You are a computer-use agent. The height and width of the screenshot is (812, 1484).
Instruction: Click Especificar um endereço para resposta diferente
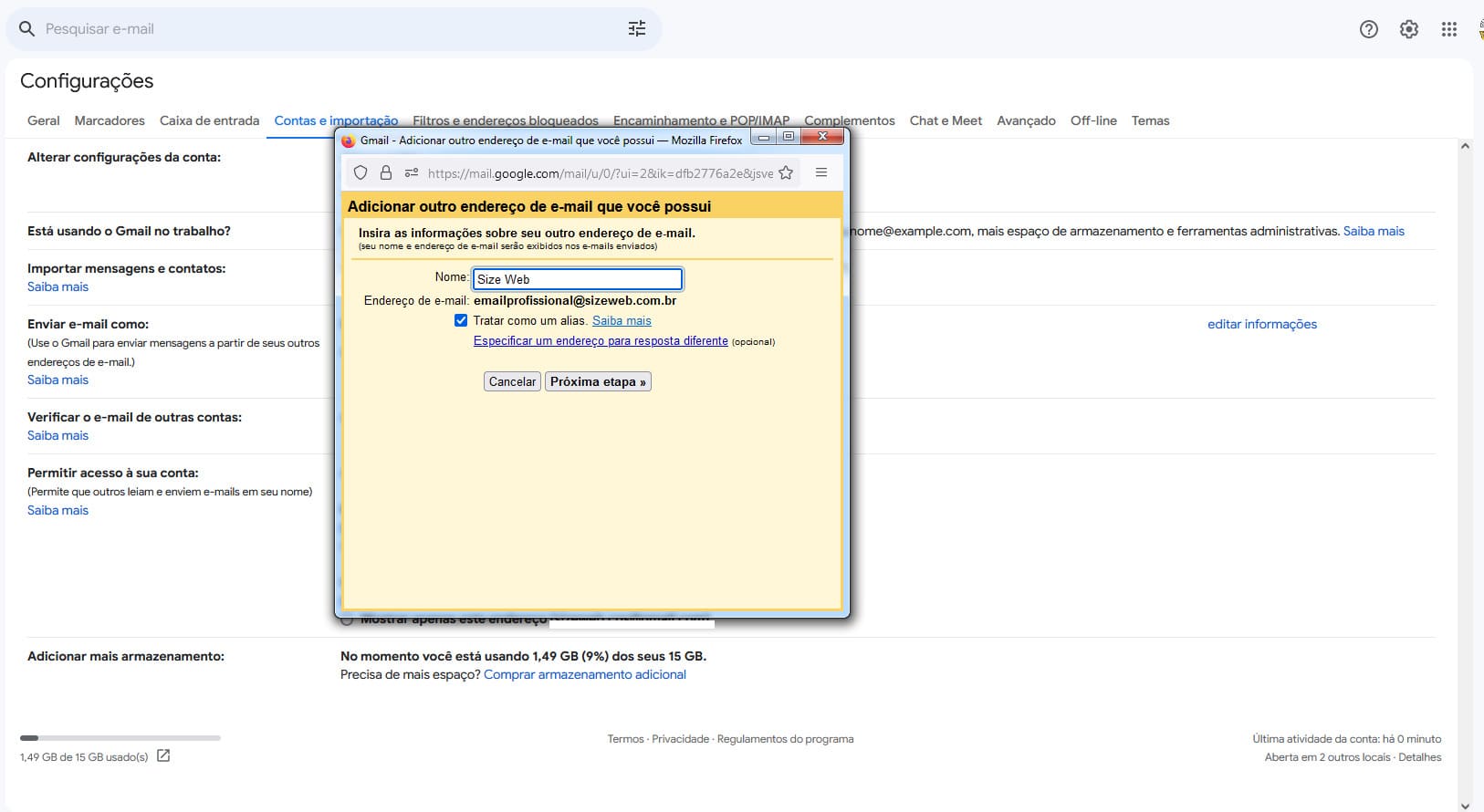coord(601,341)
